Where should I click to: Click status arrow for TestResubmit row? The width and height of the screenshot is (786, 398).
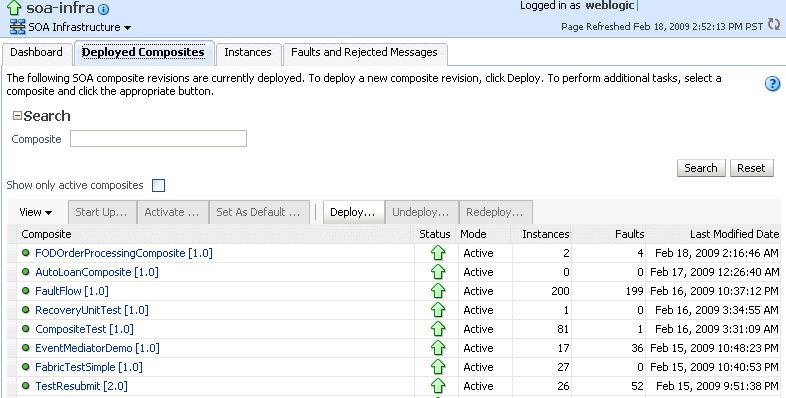(438, 386)
